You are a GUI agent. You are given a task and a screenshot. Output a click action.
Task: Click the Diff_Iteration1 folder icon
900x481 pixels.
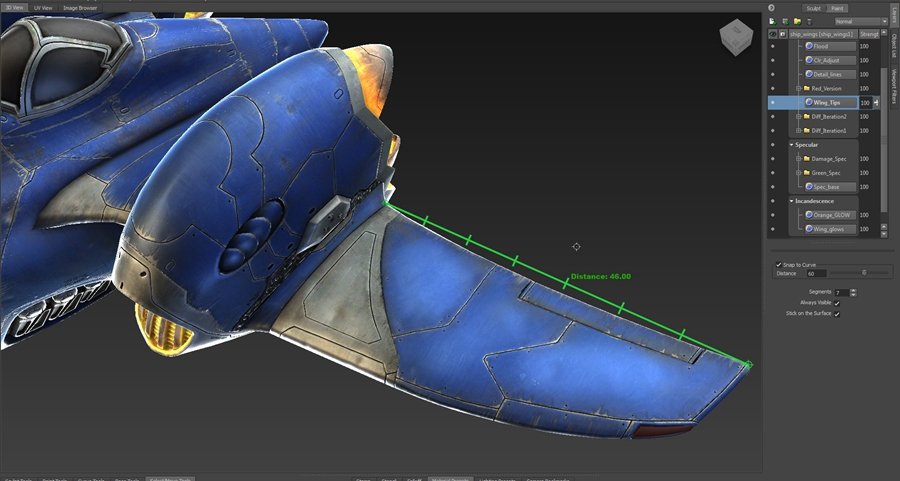click(x=806, y=130)
